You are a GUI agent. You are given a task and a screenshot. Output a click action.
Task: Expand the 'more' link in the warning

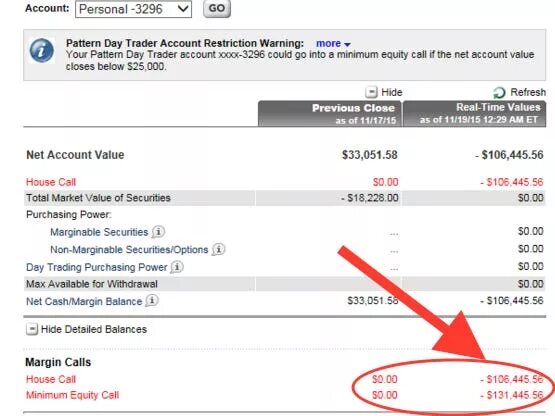pyautogui.click(x=333, y=43)
